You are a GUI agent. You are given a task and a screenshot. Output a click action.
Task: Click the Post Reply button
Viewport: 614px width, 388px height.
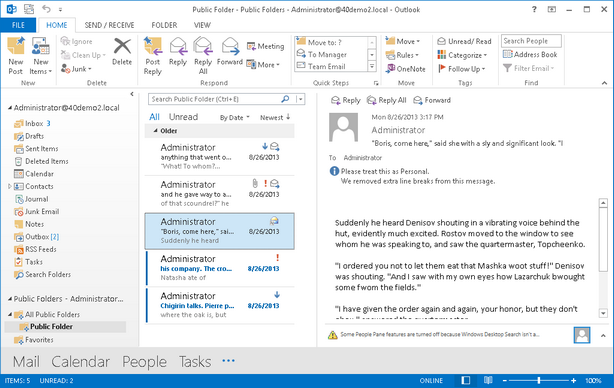point(153,56)
